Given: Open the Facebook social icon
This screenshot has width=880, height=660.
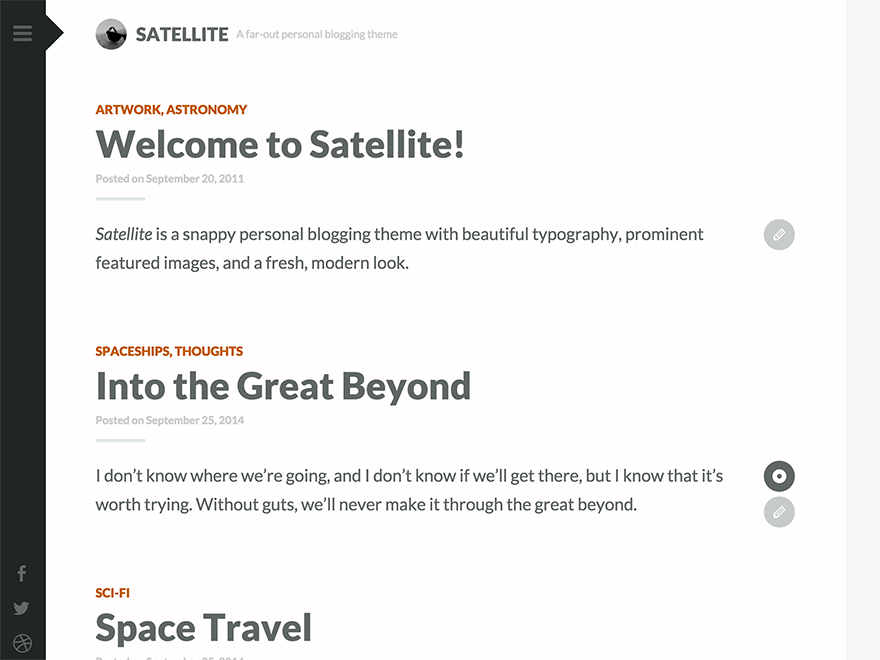Looking at the screenshot, I should (x=21, y=573).
